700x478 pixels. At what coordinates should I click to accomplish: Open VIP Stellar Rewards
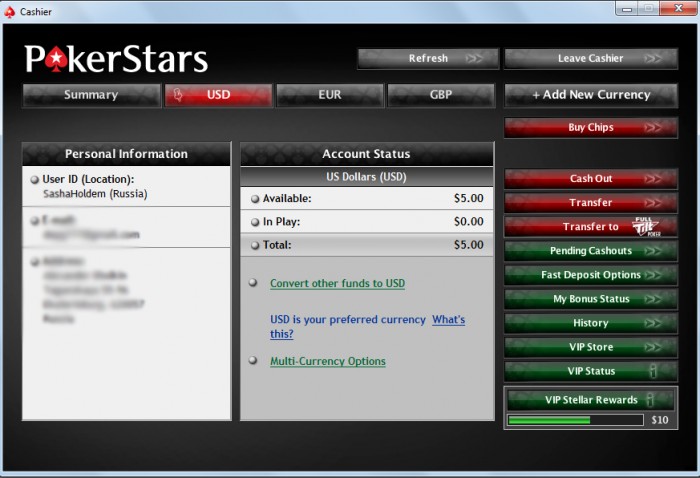point(591,400)
